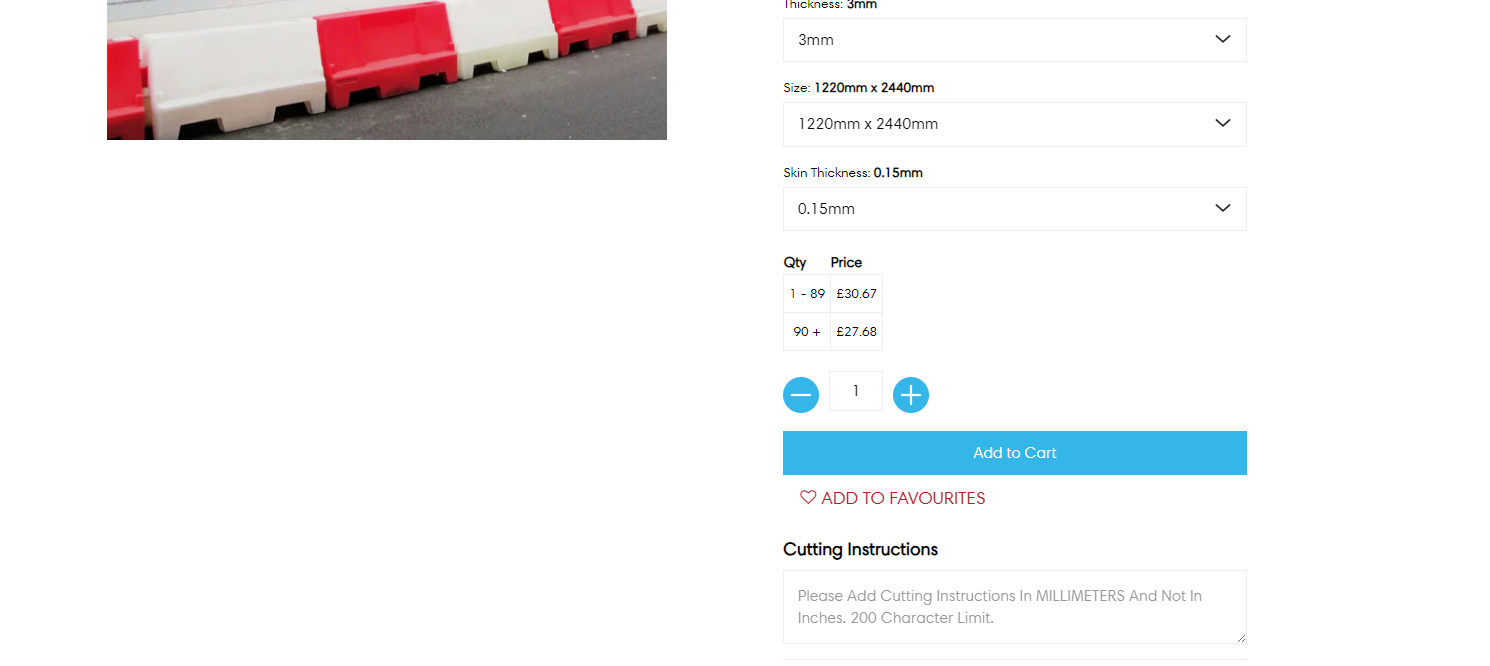The height and width of the screenshot is (666, 1490).
Task: Click the chevron arrow on the 3mm dropdown
Action: [x=1222, y=39]
